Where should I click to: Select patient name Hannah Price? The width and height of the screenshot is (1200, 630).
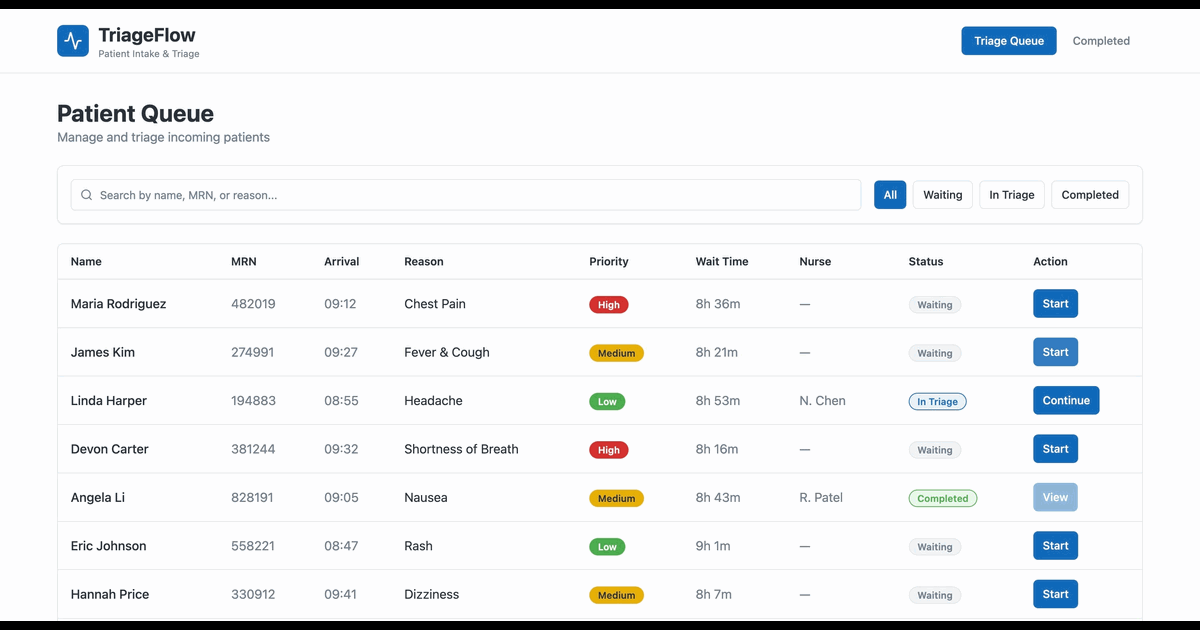pyautogui.click(x=110, y=594)
